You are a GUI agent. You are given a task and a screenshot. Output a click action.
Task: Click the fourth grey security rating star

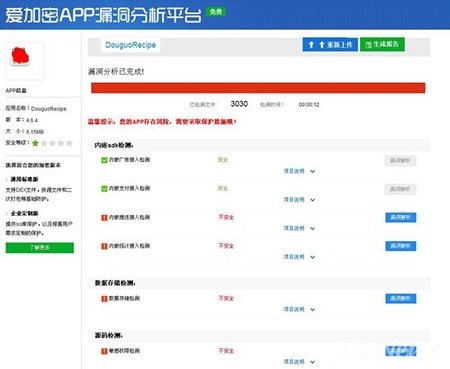[x=61, y=143]
